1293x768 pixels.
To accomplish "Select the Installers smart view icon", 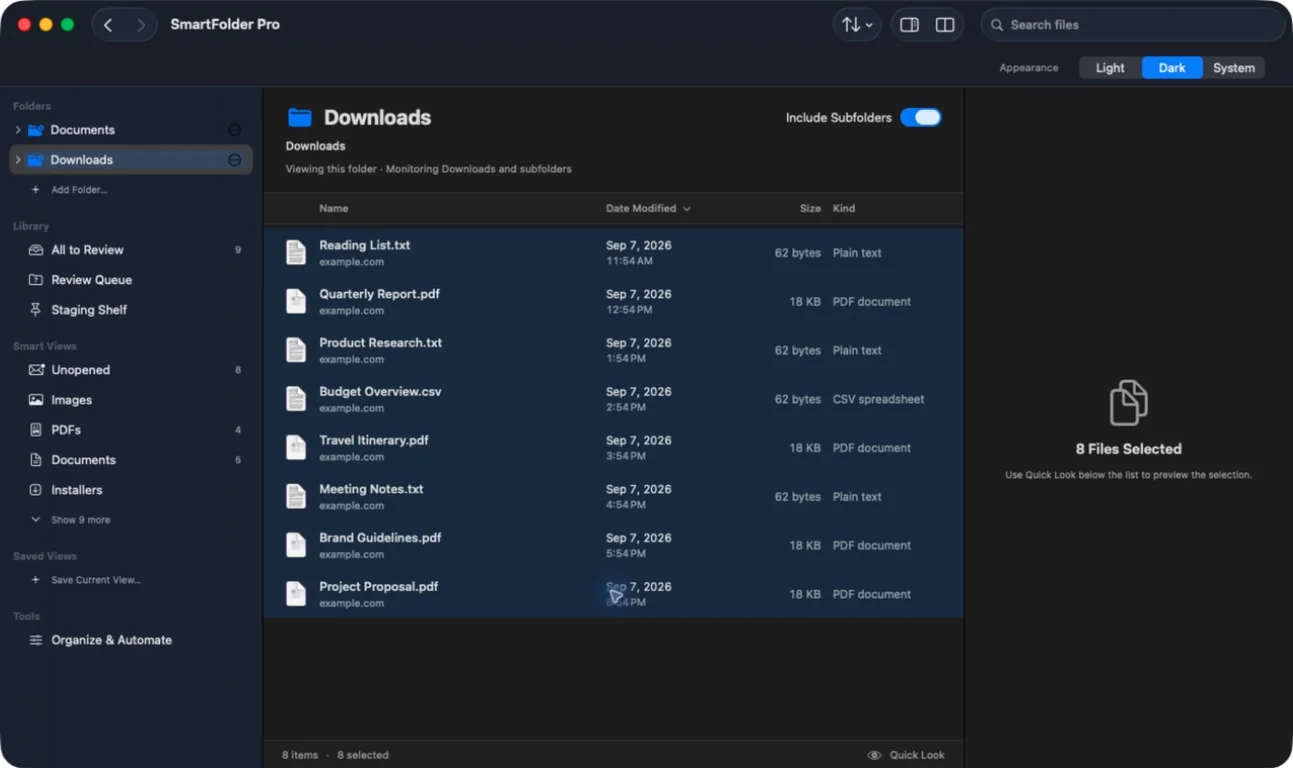I will (x=36, y=490).
